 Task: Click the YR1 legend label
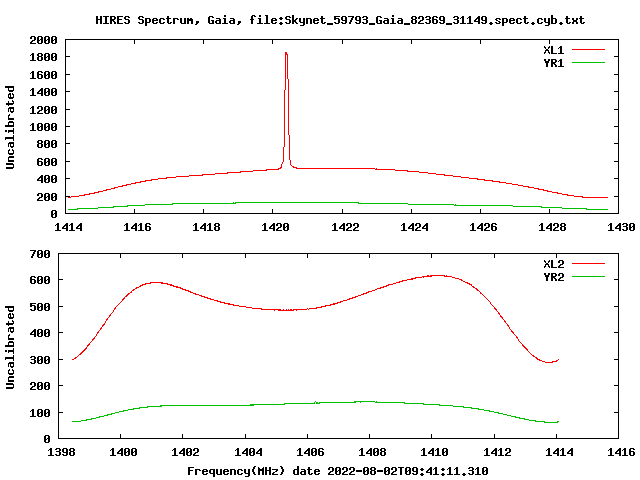553,63
